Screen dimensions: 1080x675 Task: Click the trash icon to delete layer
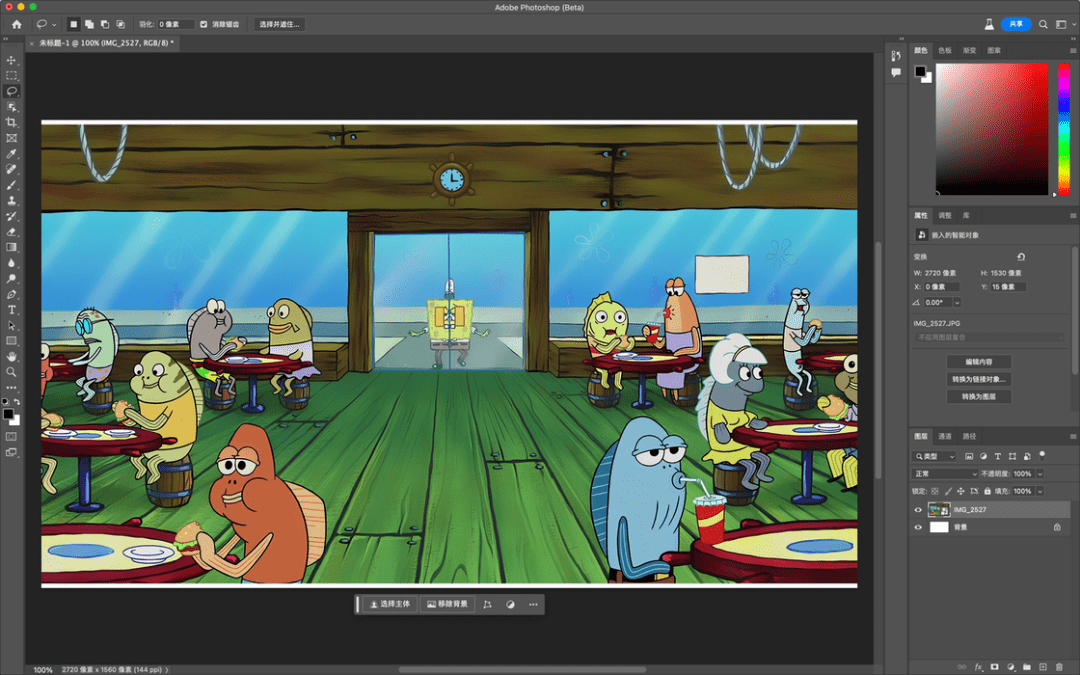[x=1059, y=667]
